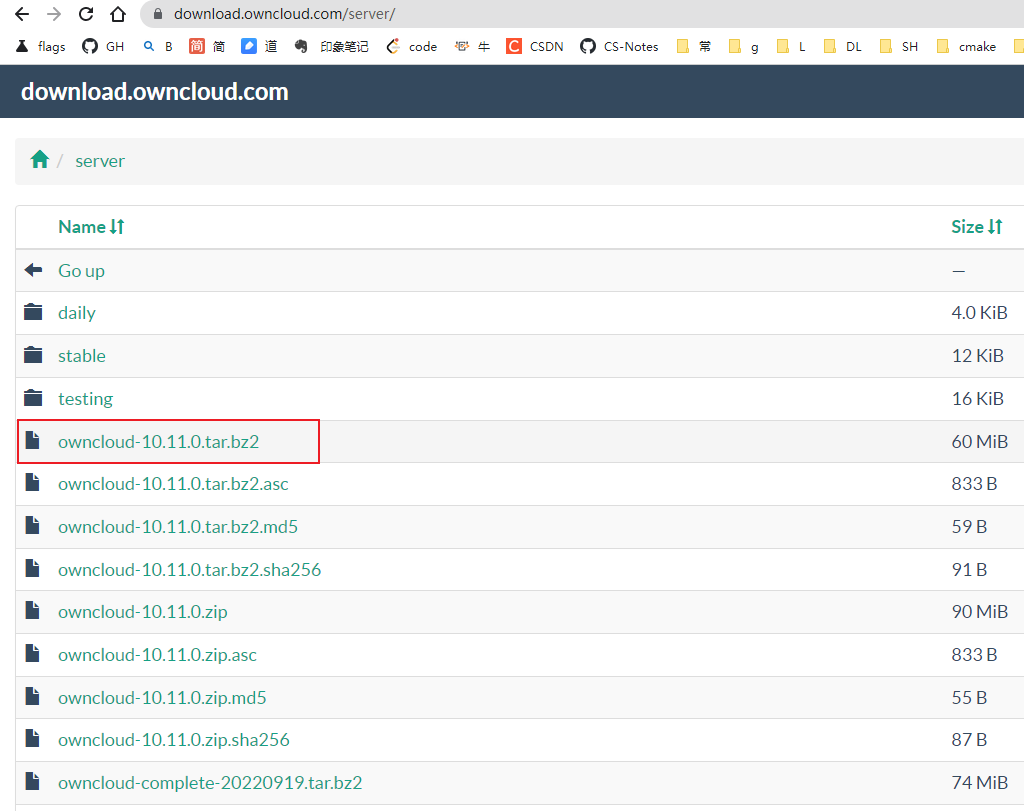The height and width of the screenshot is (811, 1024).
Task: Open the blue 道 bookmark
Action: tap(259, 46)
